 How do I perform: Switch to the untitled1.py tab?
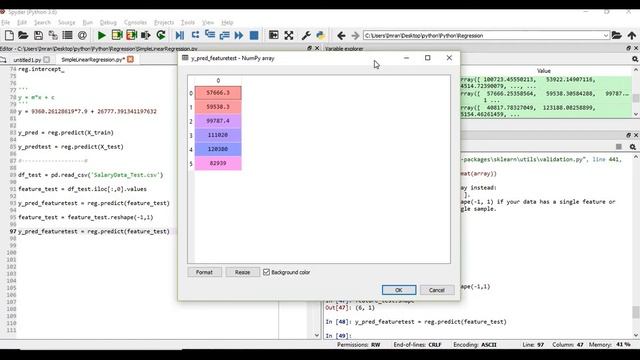point(27,60)
